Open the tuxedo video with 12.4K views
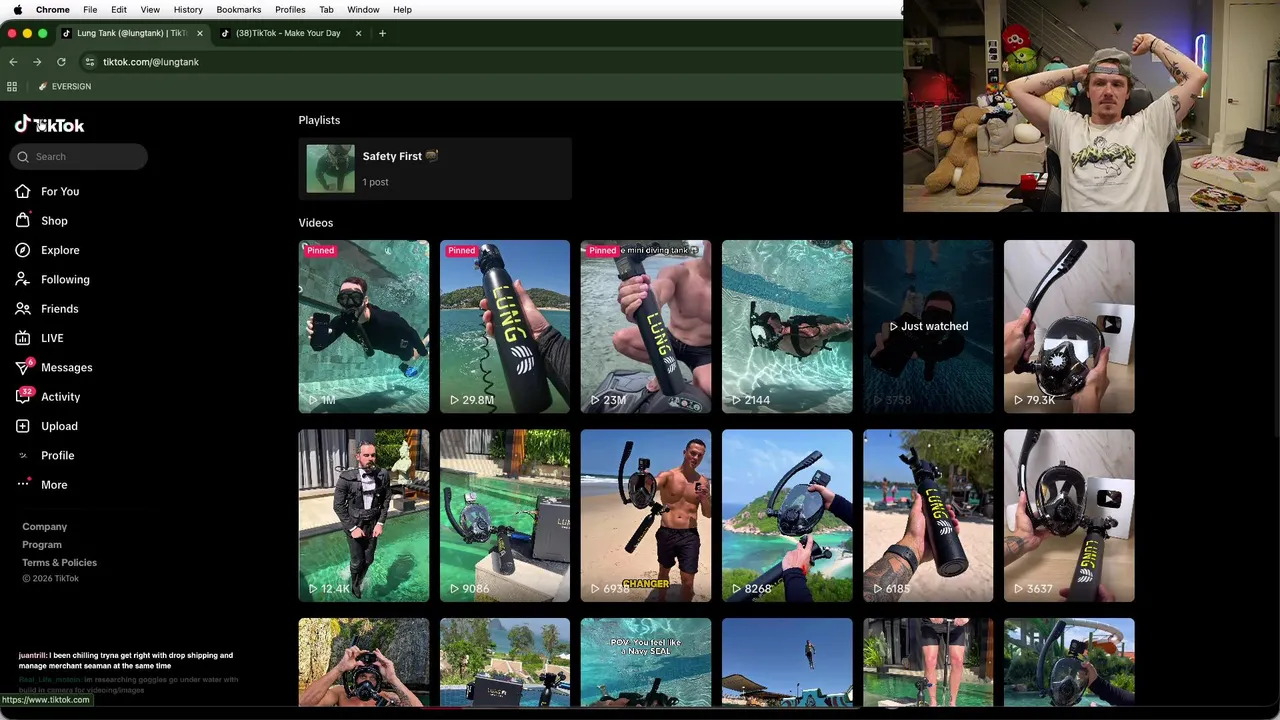 (x=364, y=516)
